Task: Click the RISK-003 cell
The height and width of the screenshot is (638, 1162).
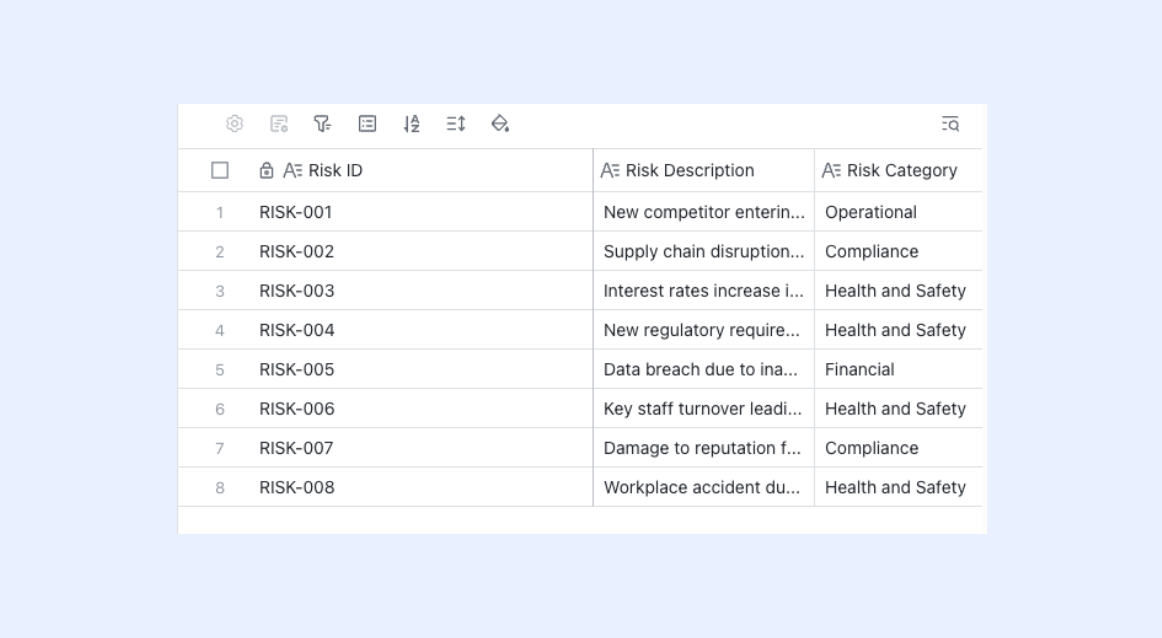Action: coord(422,290)
